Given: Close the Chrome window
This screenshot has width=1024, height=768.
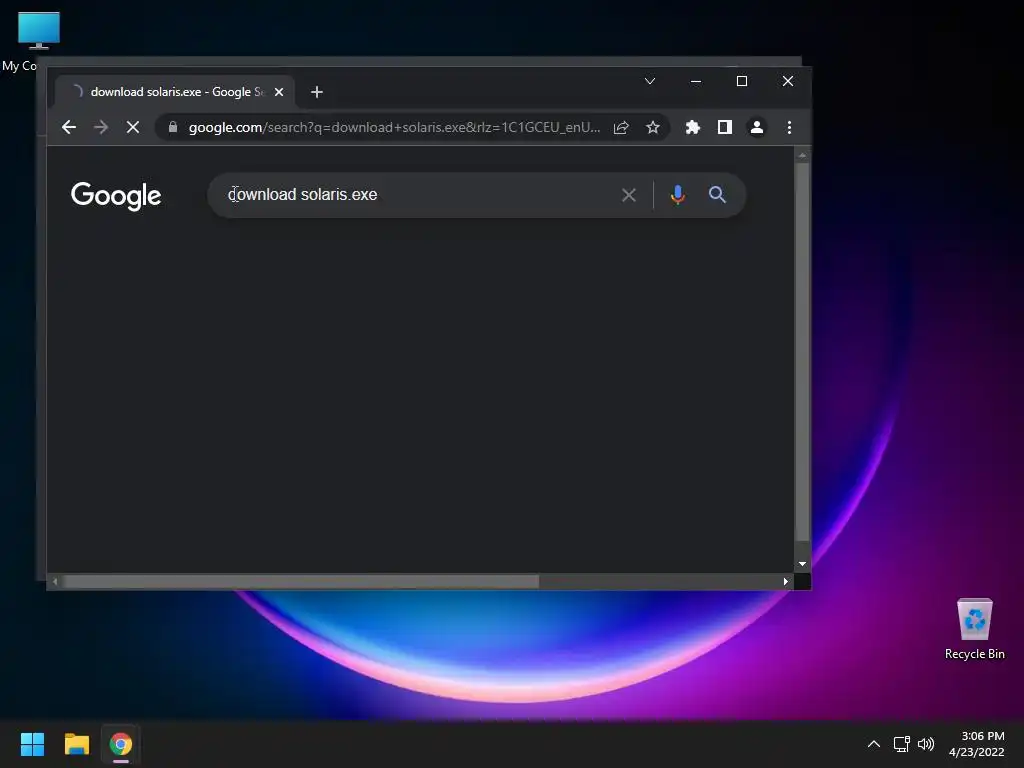Looking at the screenshot, I should coord(788,81).
